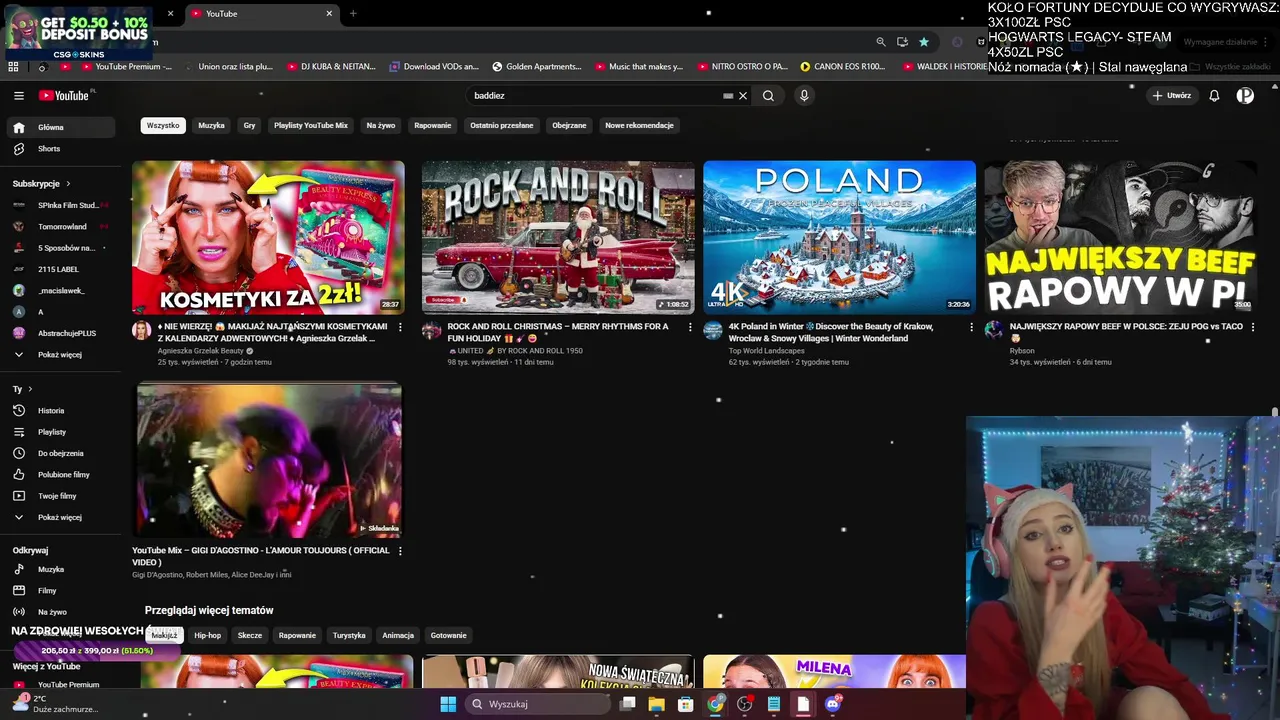Open the YouTube hamburger guide menu

(x=19, y=96)
